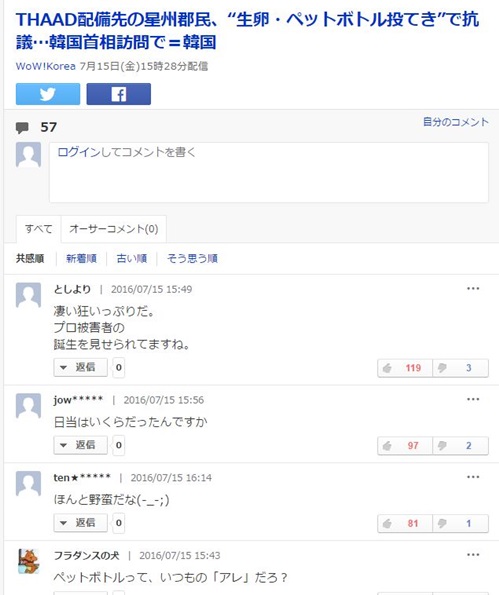This screenshot has height=595, width=499.
Task: Click the login comment text box
Action: click(269, 172)
